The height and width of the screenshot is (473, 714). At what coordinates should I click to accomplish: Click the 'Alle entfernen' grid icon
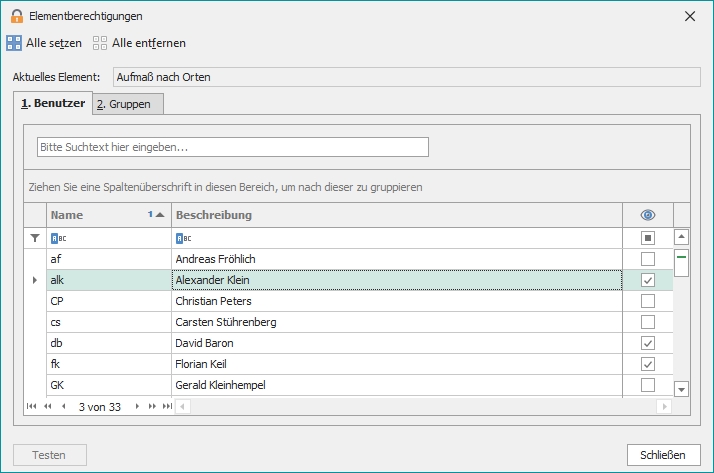point(100,43)
